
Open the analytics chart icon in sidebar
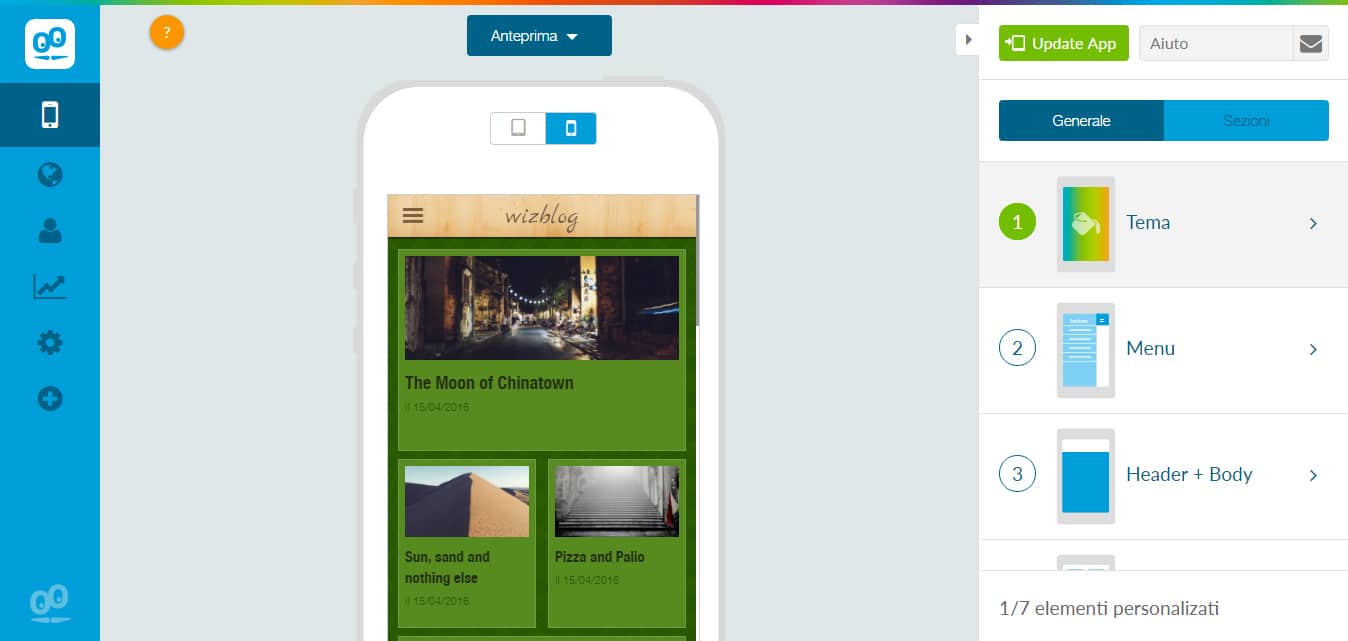point(50,286)
